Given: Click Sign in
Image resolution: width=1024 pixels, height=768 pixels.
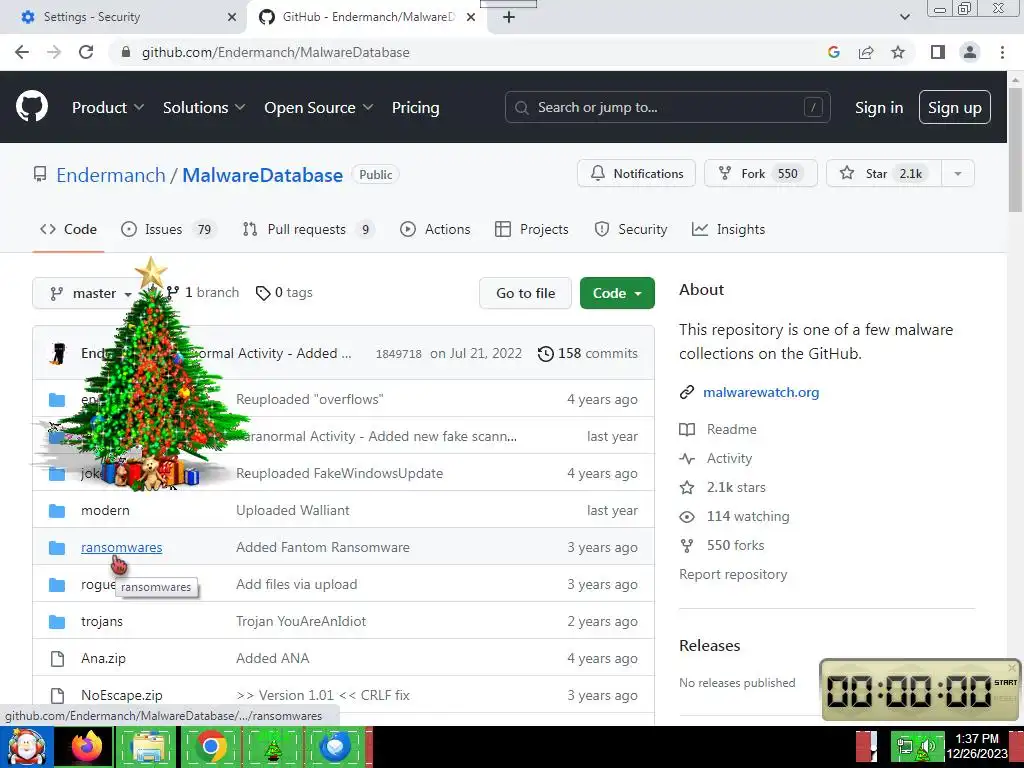Looking at the screenshot, I should point(879,108).
